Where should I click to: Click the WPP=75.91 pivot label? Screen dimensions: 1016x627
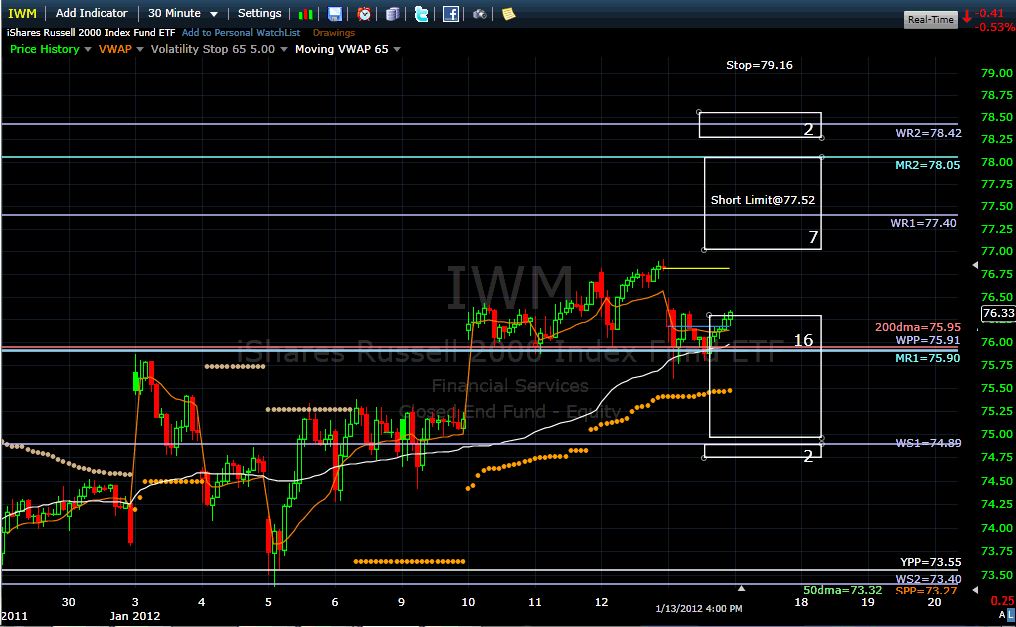[x=928, y=340]
